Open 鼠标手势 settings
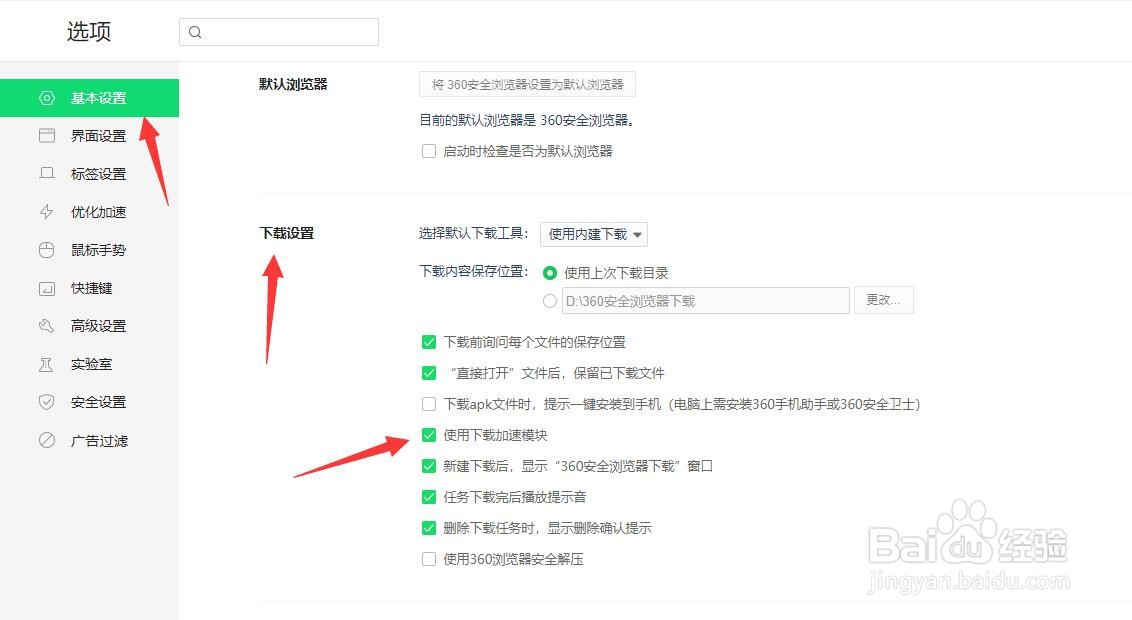 coord(90,250)
